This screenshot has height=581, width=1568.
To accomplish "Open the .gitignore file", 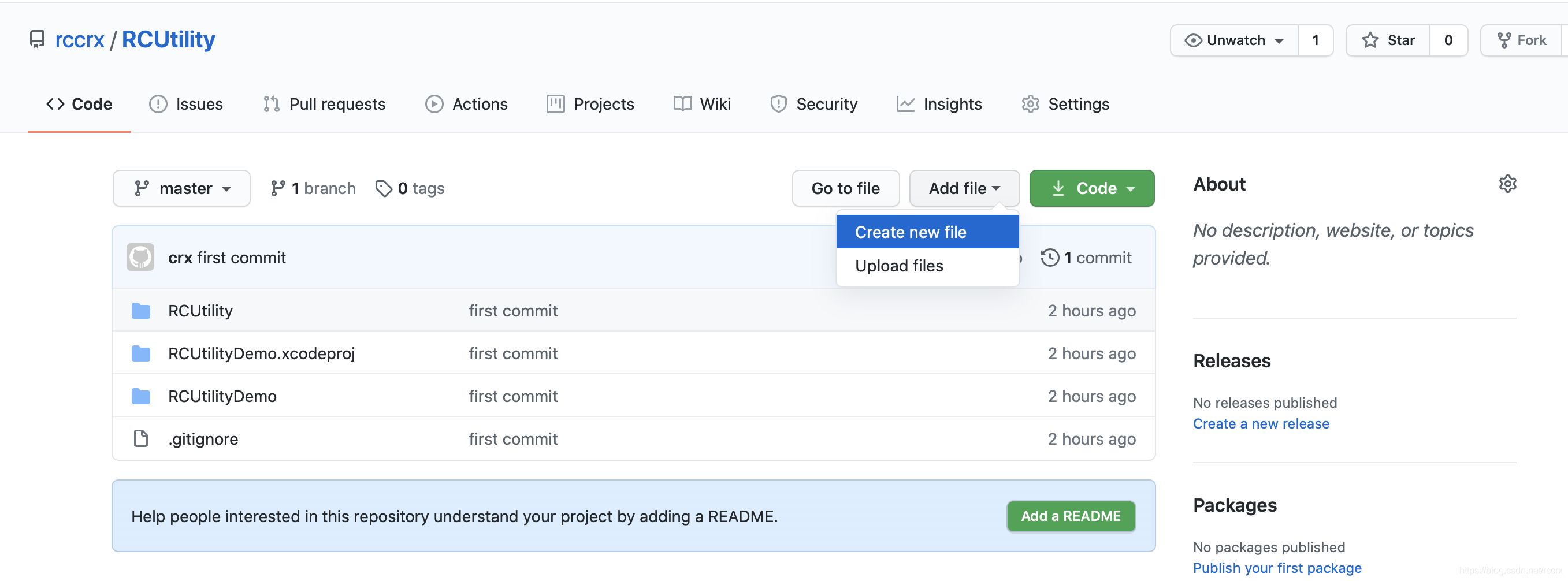I will (x=203, y=439).
